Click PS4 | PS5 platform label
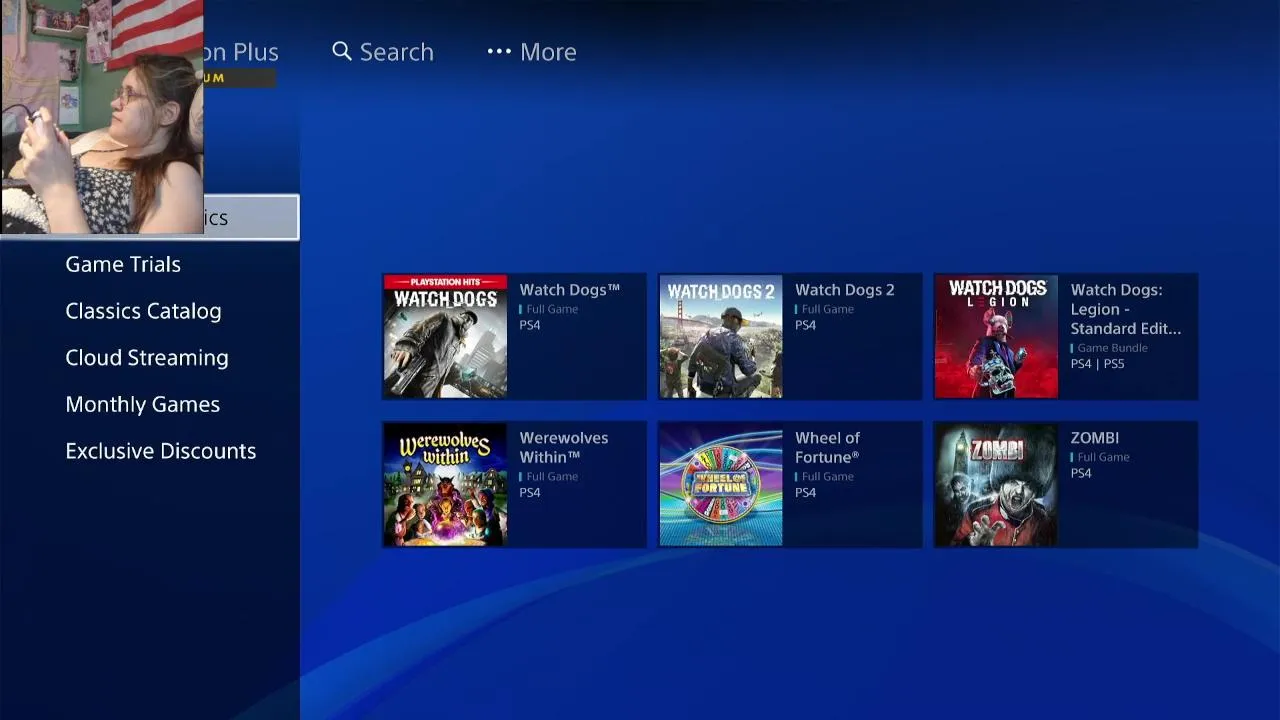The height and width of the screenshot is (720, 1280). tap(1097, 363)
